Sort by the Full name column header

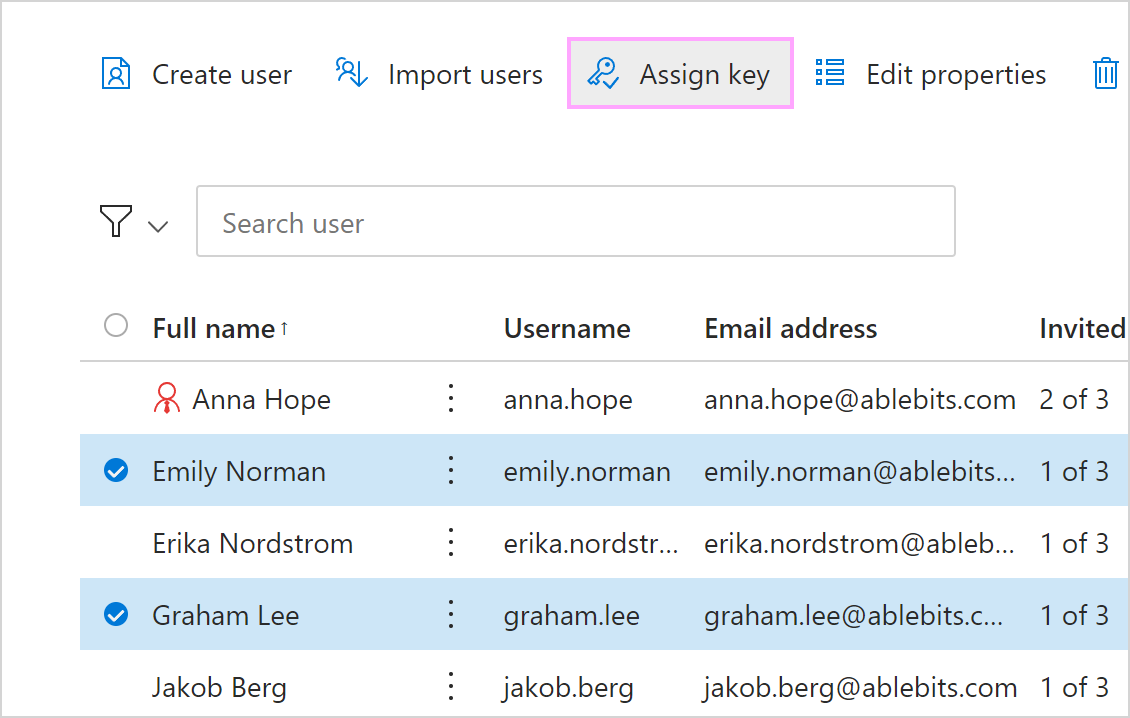click(x=214, y=329)
